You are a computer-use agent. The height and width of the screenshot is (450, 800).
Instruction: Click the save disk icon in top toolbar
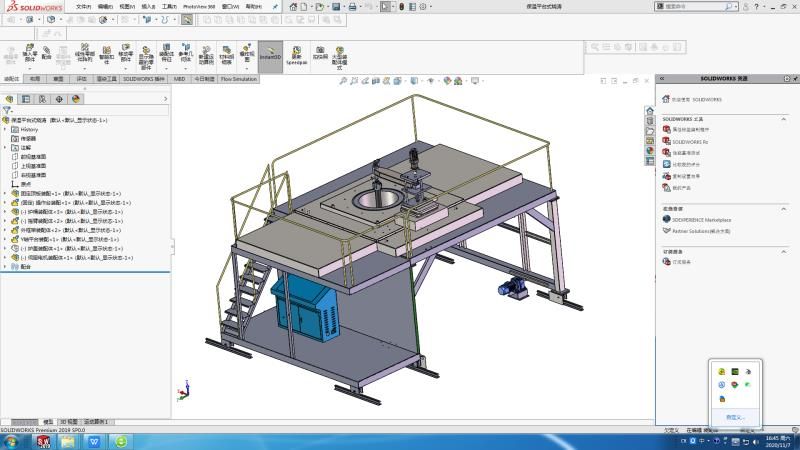point(334,7)
